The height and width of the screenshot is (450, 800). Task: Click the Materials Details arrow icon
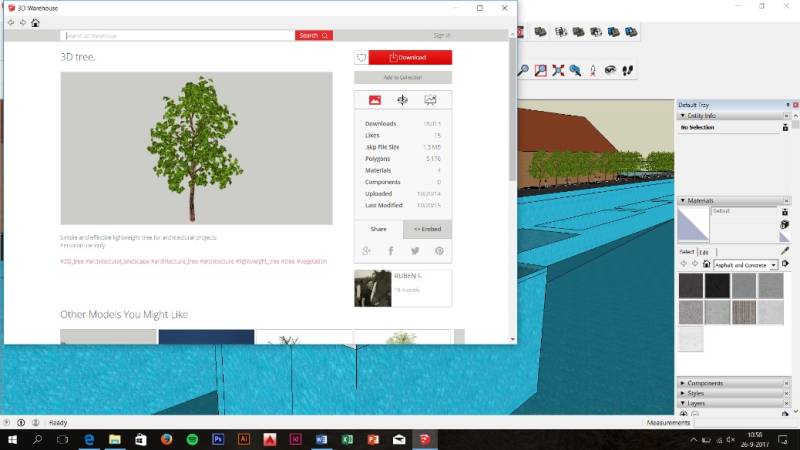point(785,264)
